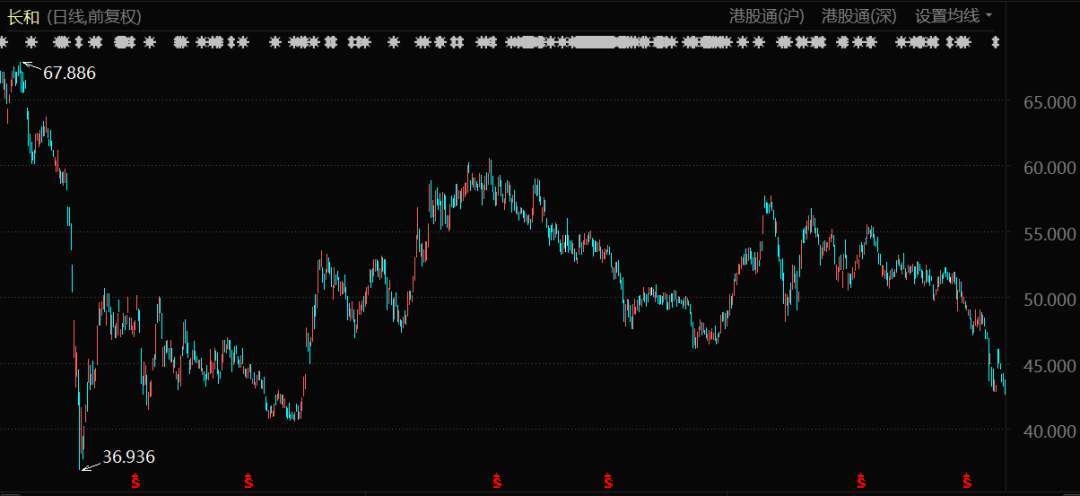Click the fourth red dividend marker from left

(x=608, y=482)
